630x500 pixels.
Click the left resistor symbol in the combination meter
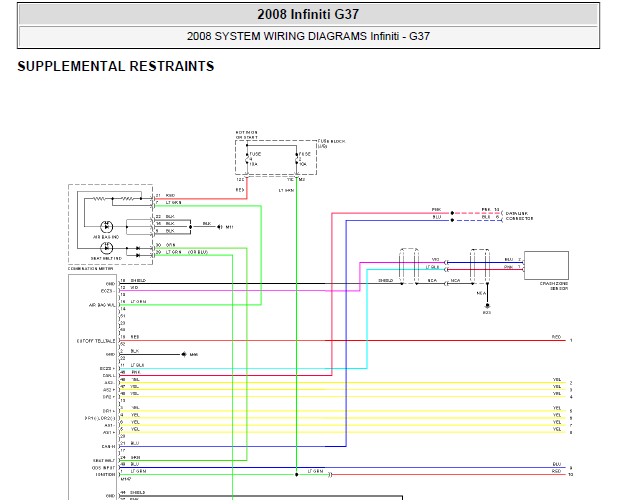pyautogui.click(x=99, y=199)
